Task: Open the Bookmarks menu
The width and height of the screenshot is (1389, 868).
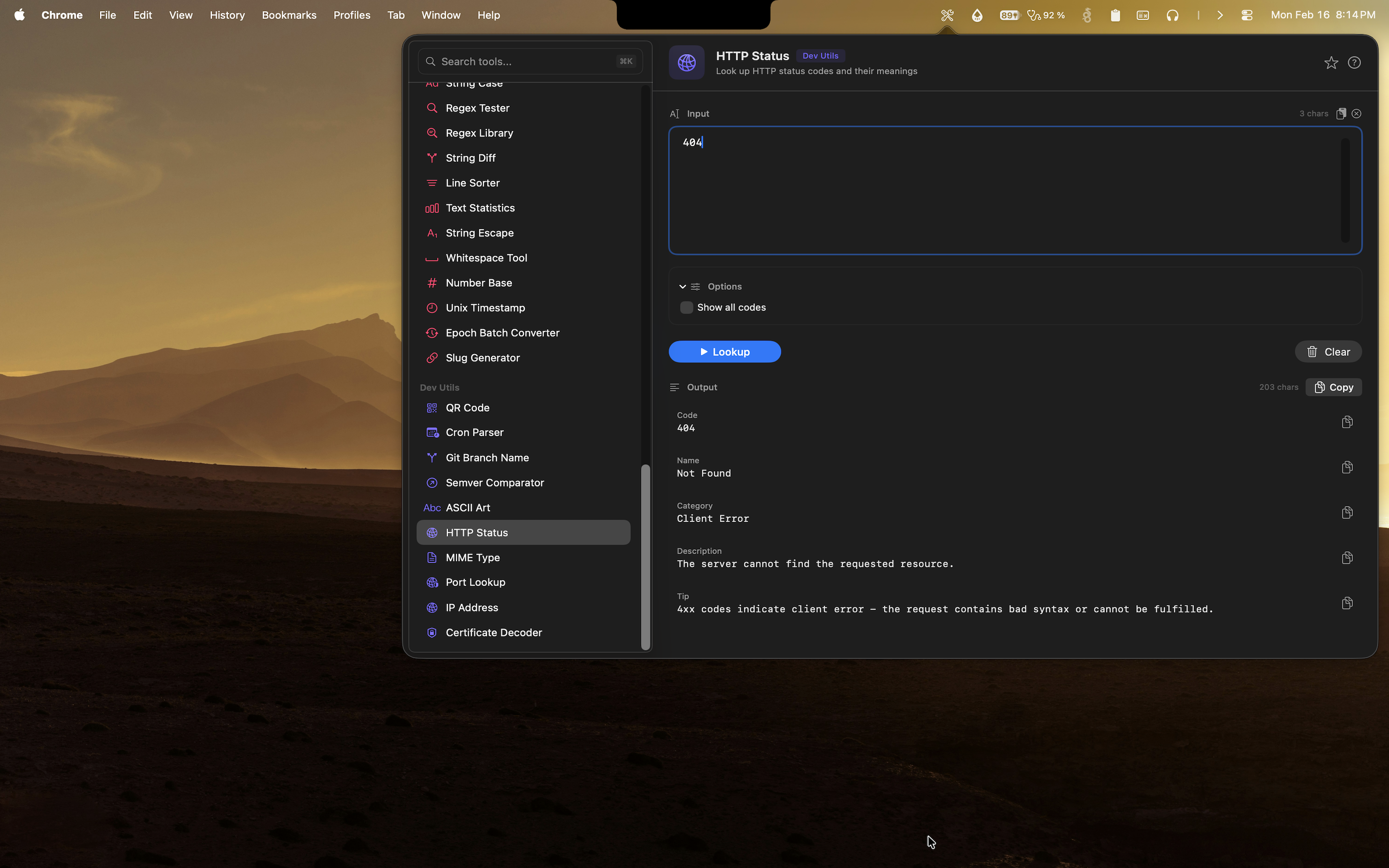Action: pyautogui.click(x=289, y=15)
